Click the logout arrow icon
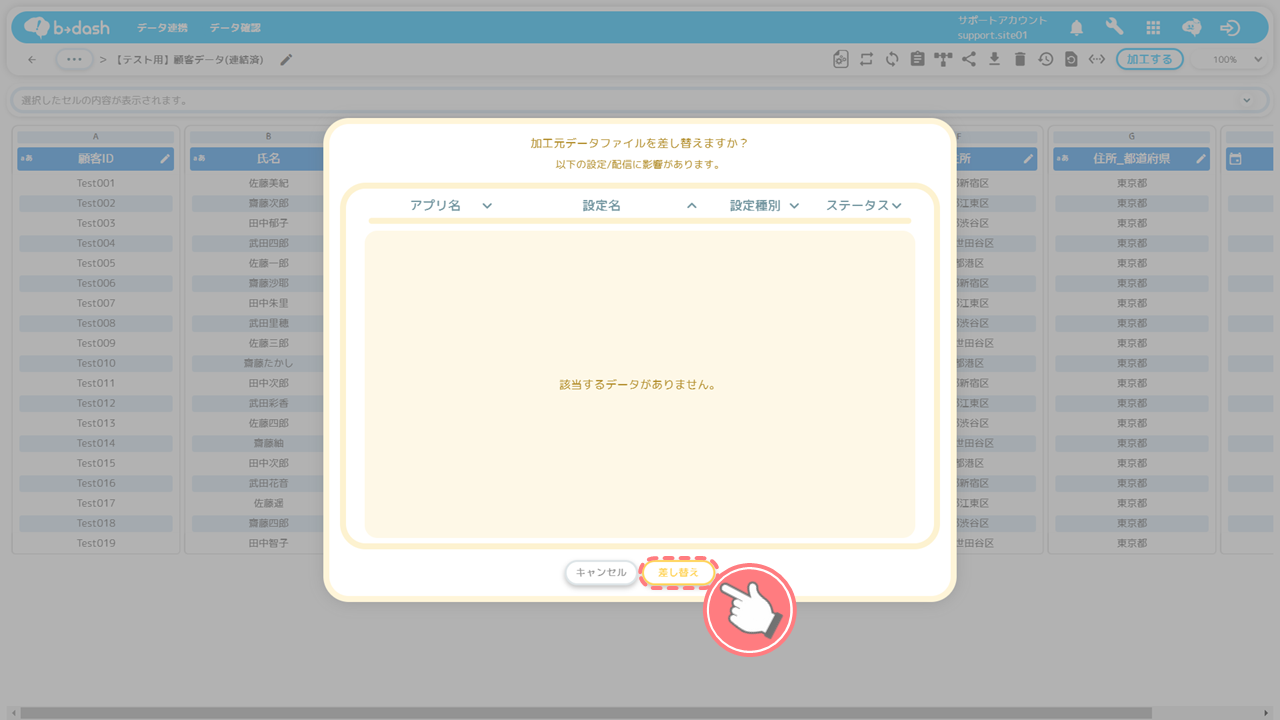The height and width of the screenshot is (720, 1280). [1231, 28]
